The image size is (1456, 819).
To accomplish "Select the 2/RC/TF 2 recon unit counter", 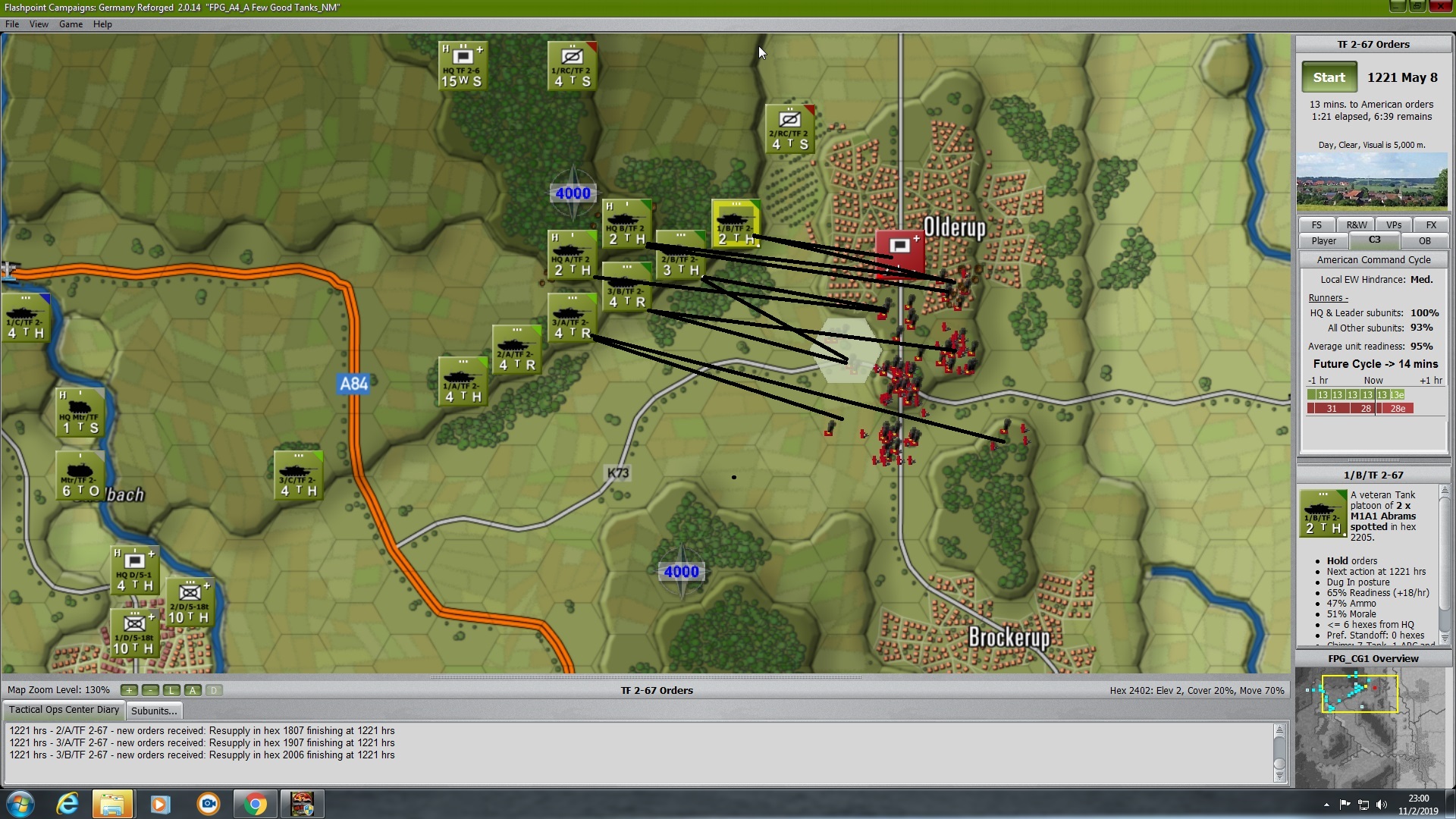I will 789,129.
